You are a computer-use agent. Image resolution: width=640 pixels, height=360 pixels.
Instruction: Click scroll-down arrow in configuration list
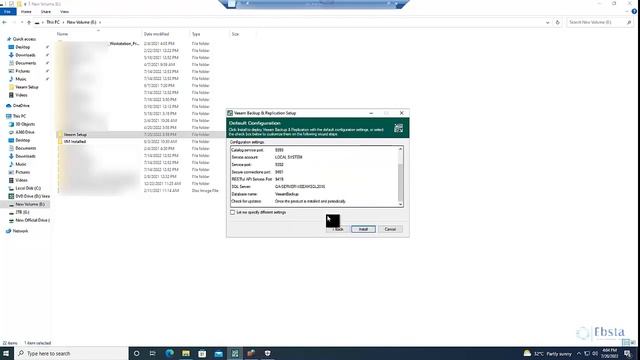(x=400, y=204)
